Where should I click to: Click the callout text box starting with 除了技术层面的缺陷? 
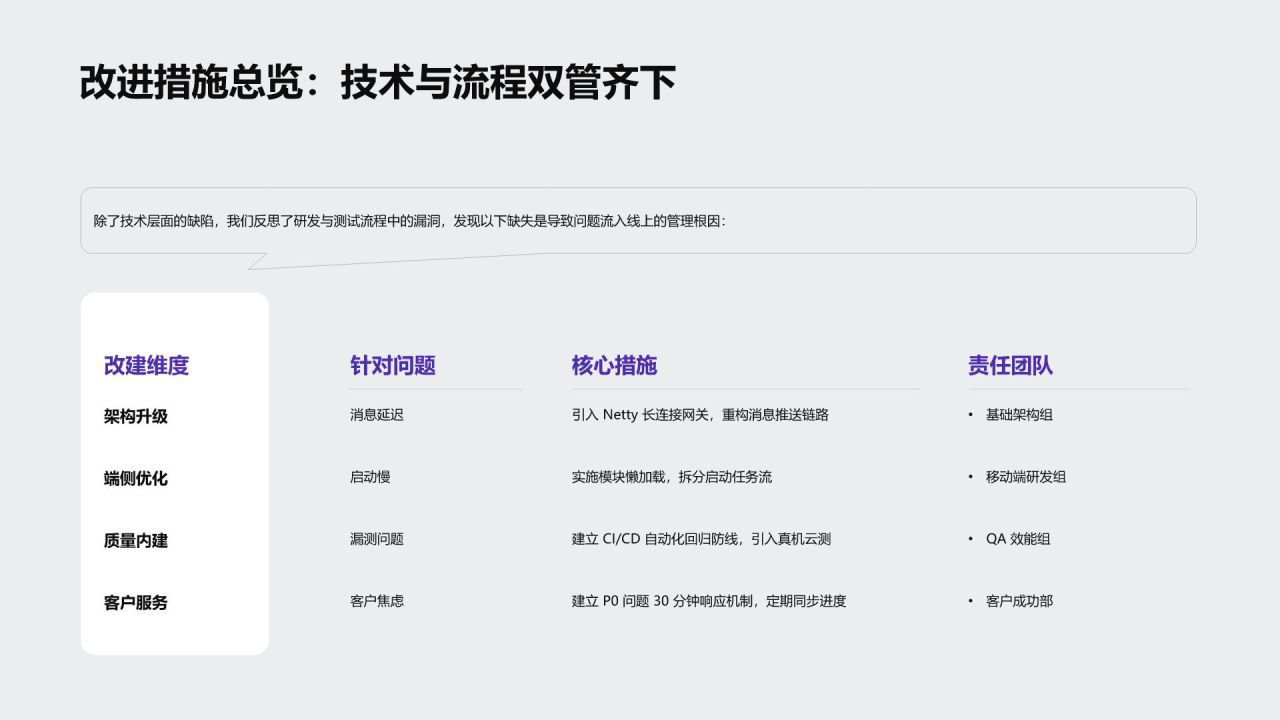point(638,220)
